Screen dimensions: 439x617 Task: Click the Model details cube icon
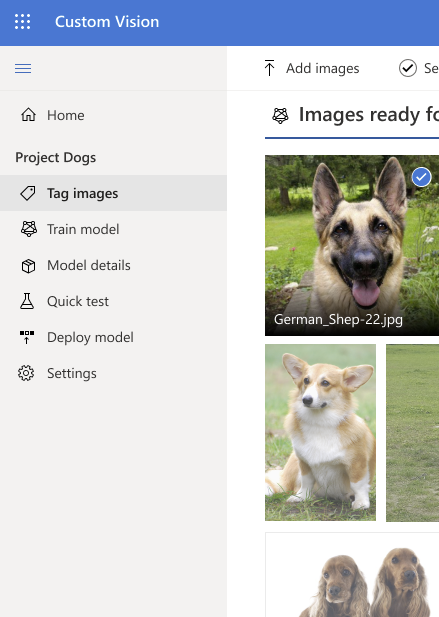(28, 266)
